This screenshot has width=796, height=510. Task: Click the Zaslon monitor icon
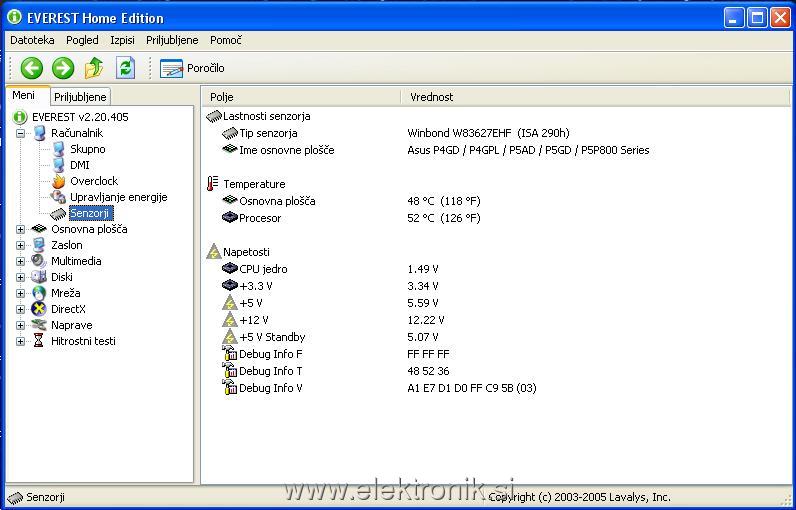39,245
